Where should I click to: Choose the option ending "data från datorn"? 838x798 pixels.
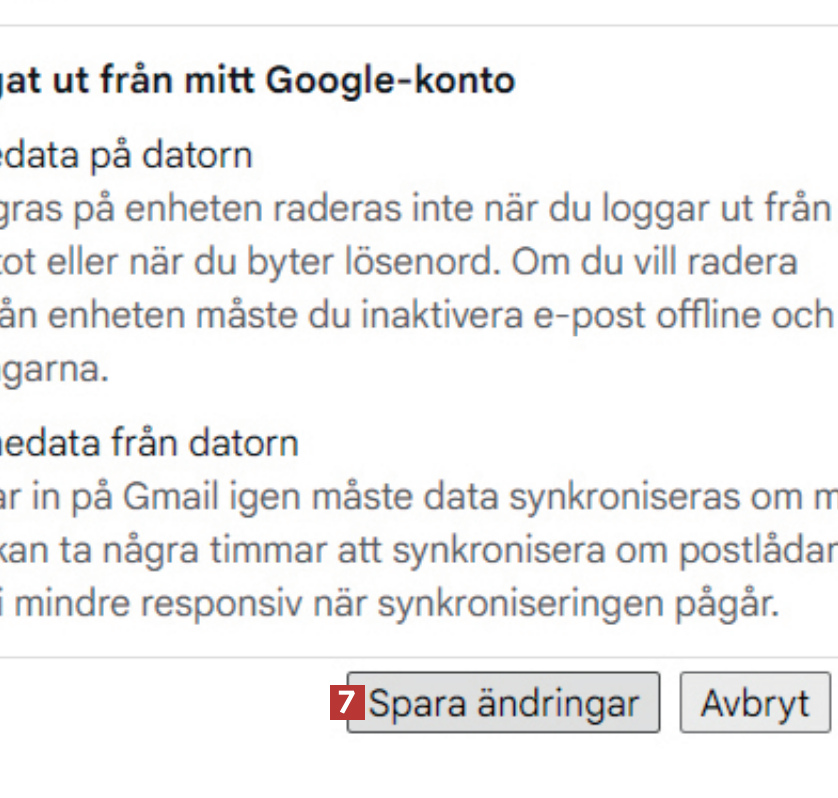pos(148,443)
